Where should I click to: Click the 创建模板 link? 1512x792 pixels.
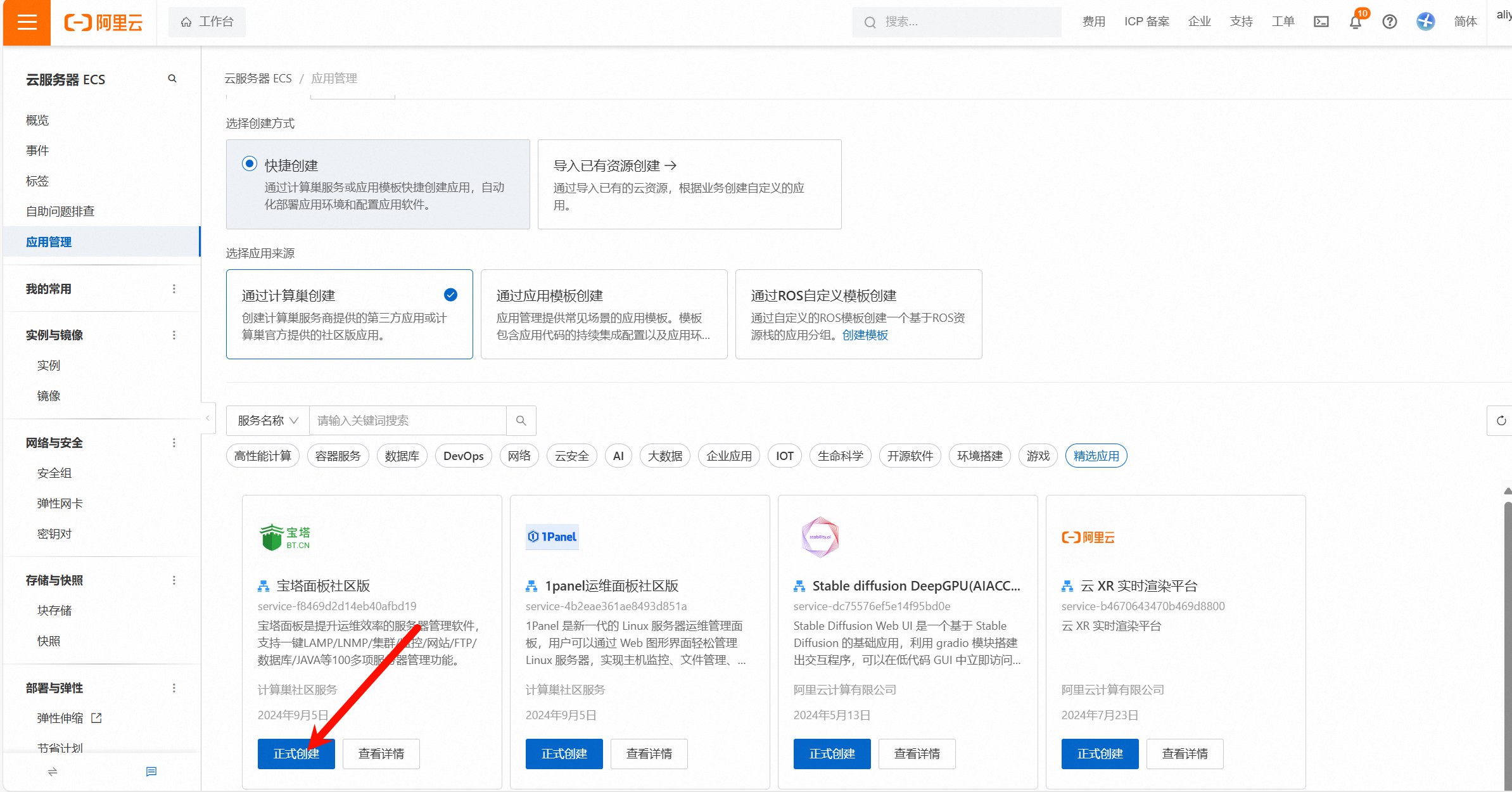click(865, 335)
